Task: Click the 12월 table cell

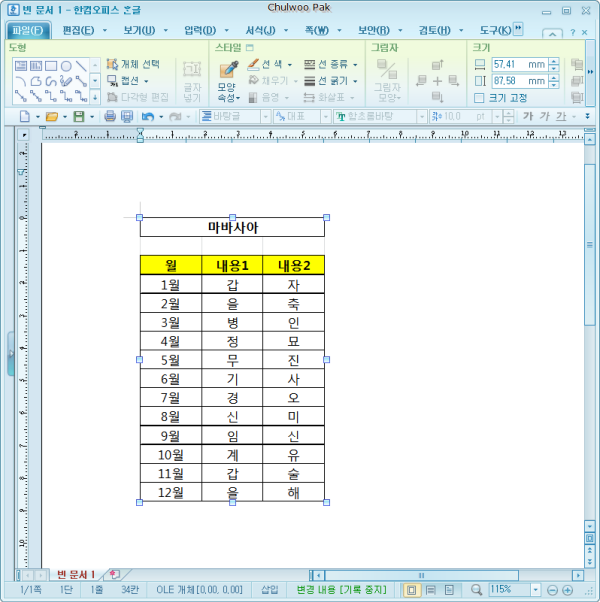Action: [171, 492]
